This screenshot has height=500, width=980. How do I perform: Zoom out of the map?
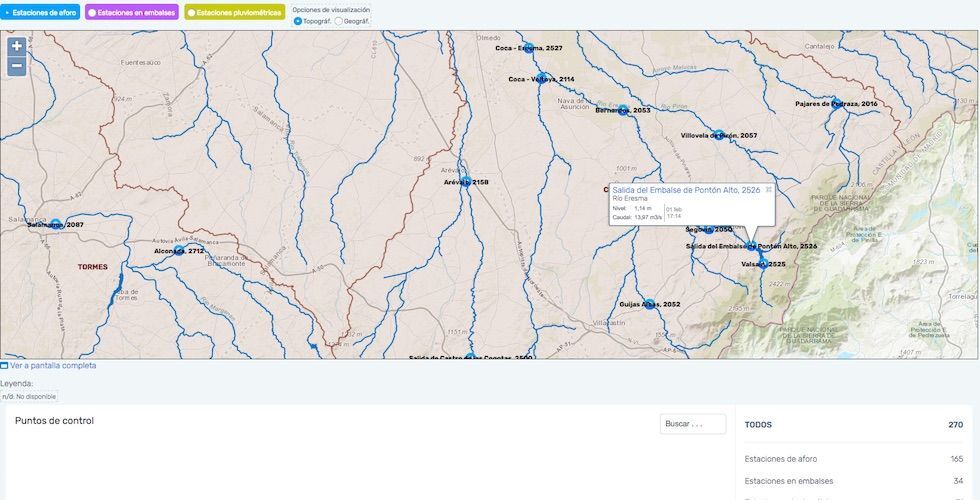[x=16, y=66]
